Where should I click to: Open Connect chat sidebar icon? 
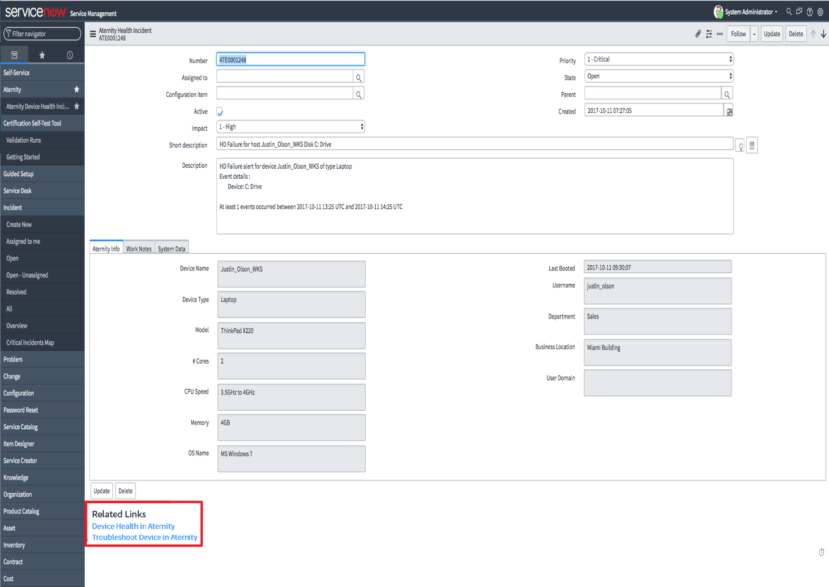[x=799, y=12]
